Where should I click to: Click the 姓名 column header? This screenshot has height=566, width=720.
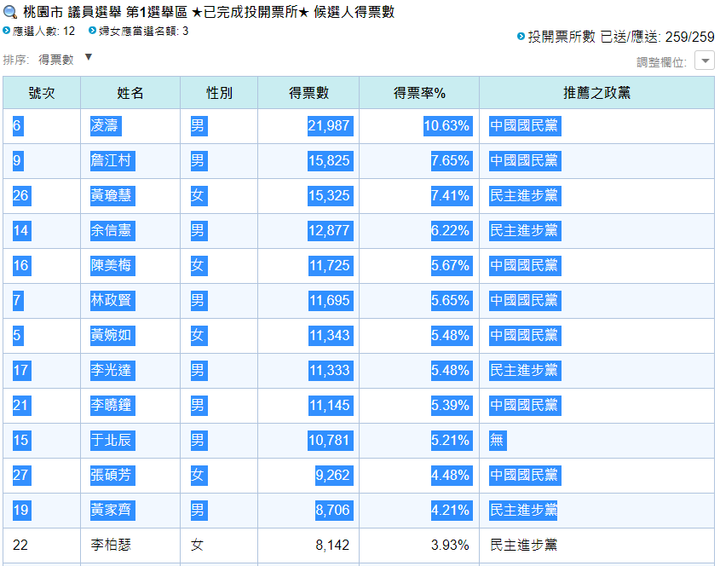pos(130,93)
